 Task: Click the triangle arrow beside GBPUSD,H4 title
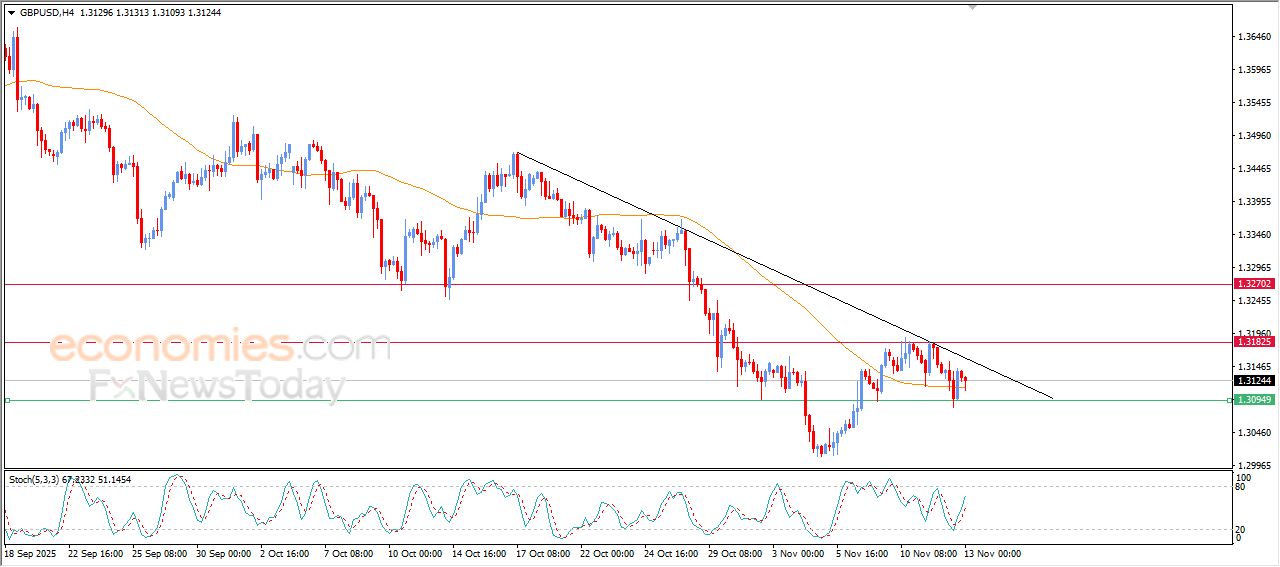11,13
